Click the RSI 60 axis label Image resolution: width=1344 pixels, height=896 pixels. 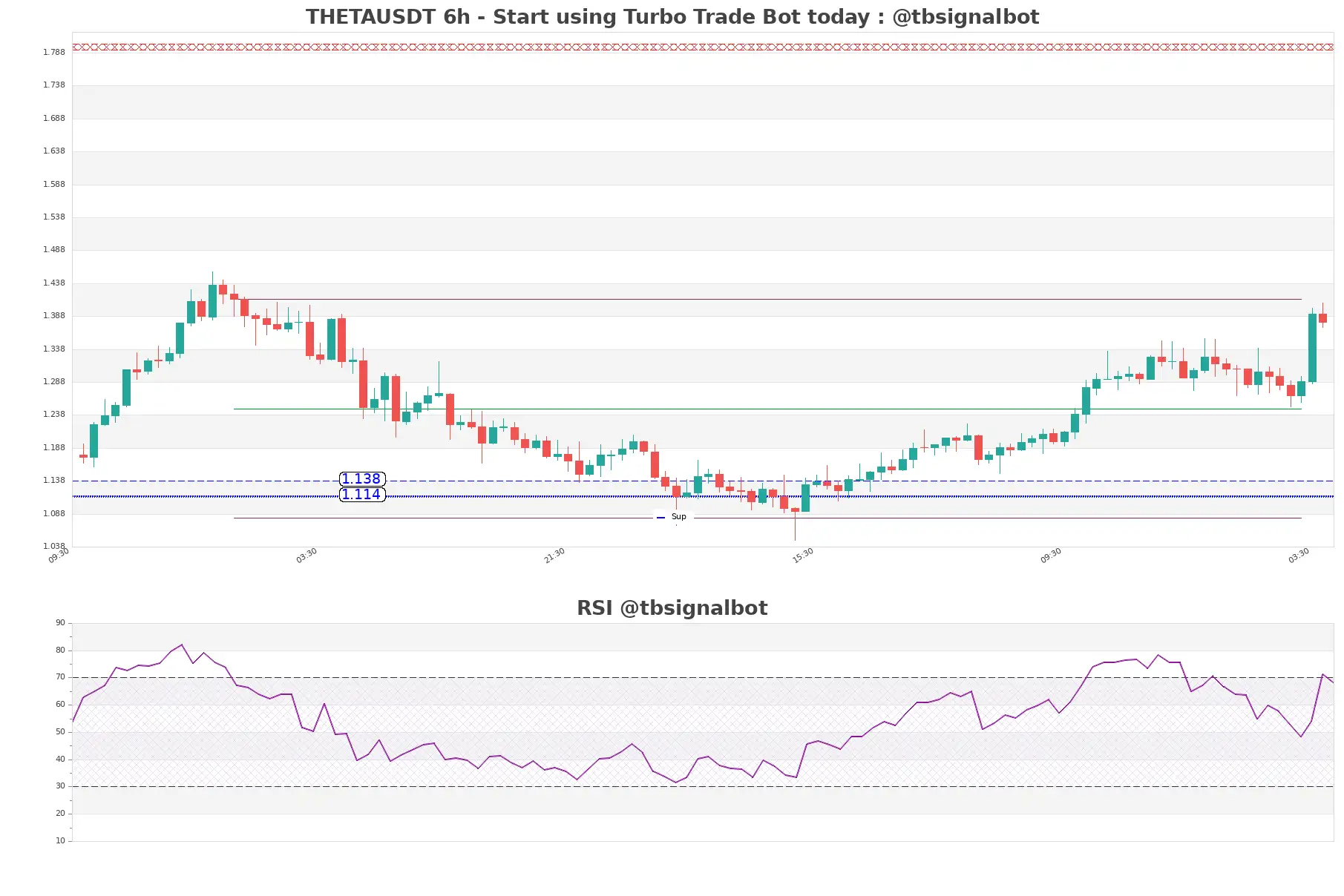click(60, 705)
